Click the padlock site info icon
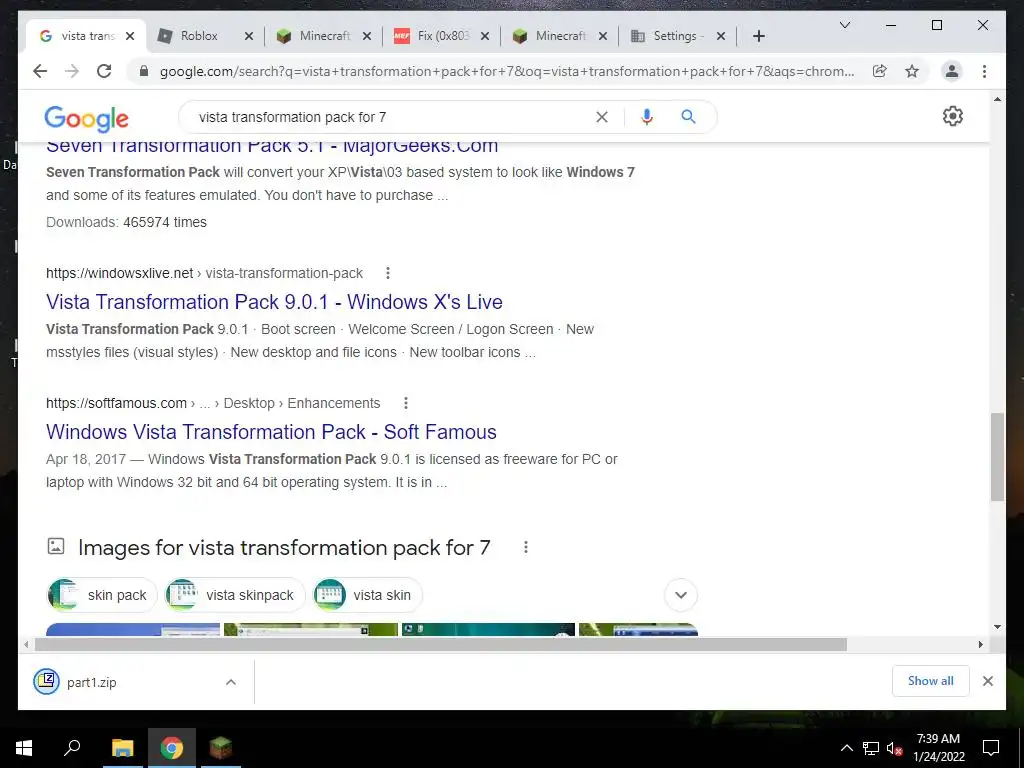Image resolution: width=1024 pixels, height=768 pixels. pos(144,71)
